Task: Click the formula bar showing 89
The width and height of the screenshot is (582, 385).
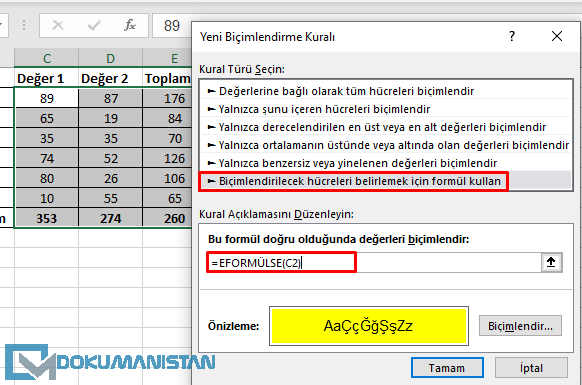Action: tap(172, 25)
